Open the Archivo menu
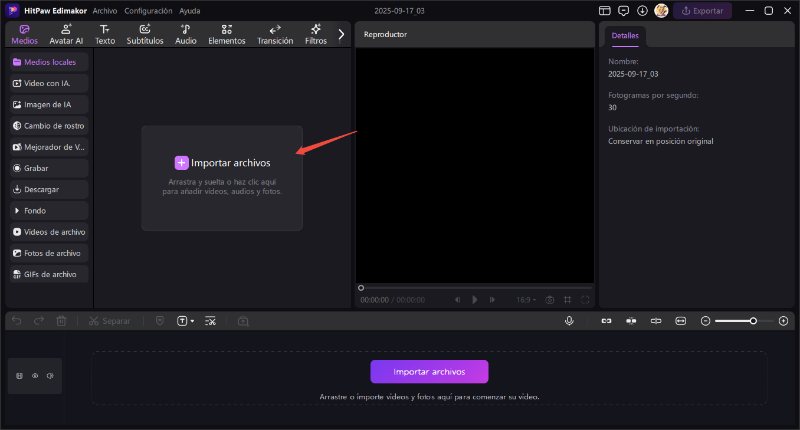 [x=105, y=11]
